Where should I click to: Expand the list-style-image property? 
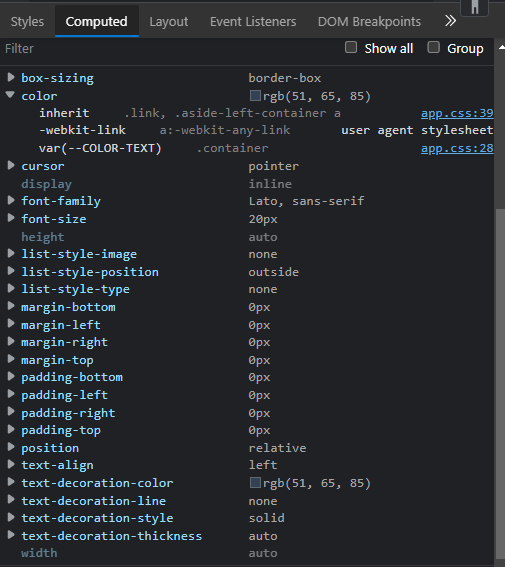11,253
